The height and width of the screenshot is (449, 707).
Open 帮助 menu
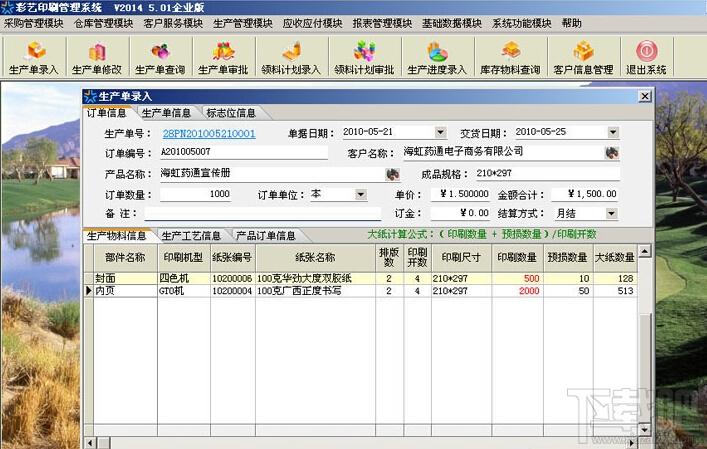pyautogui.click(x=571, y=23)
